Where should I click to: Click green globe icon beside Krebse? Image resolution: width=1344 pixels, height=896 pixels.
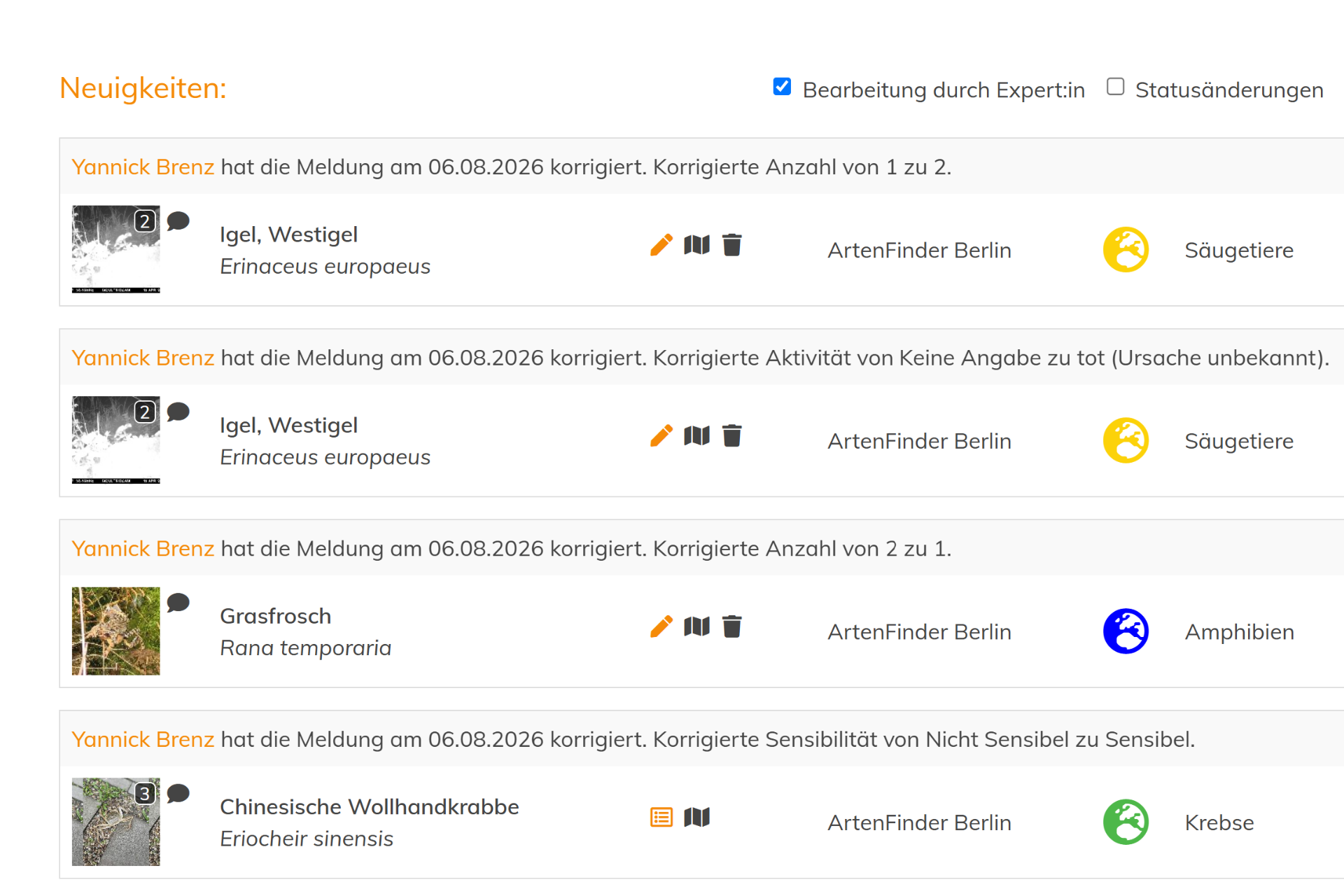1126,822
